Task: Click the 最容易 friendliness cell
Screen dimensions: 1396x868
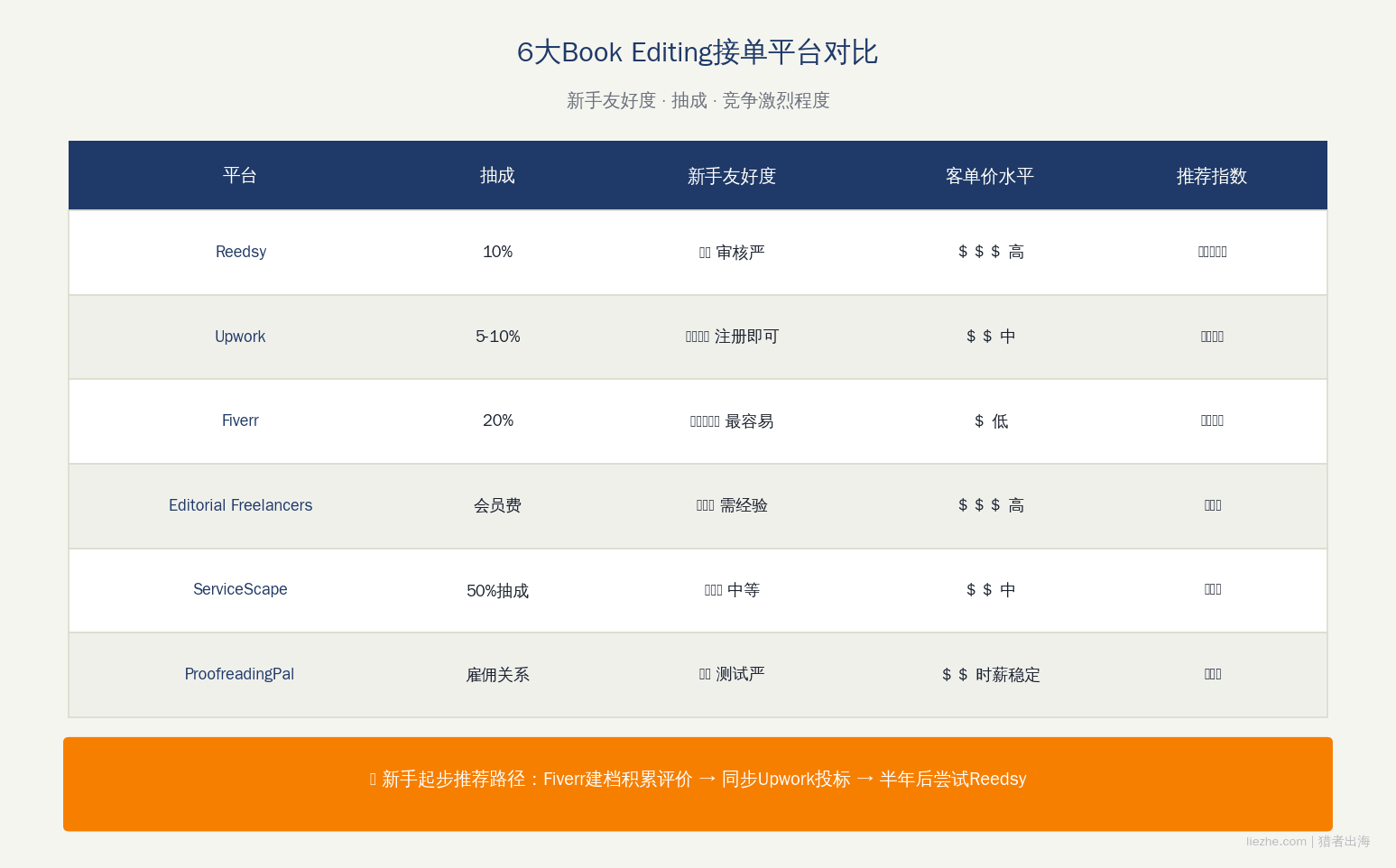Action: [732, 420]
